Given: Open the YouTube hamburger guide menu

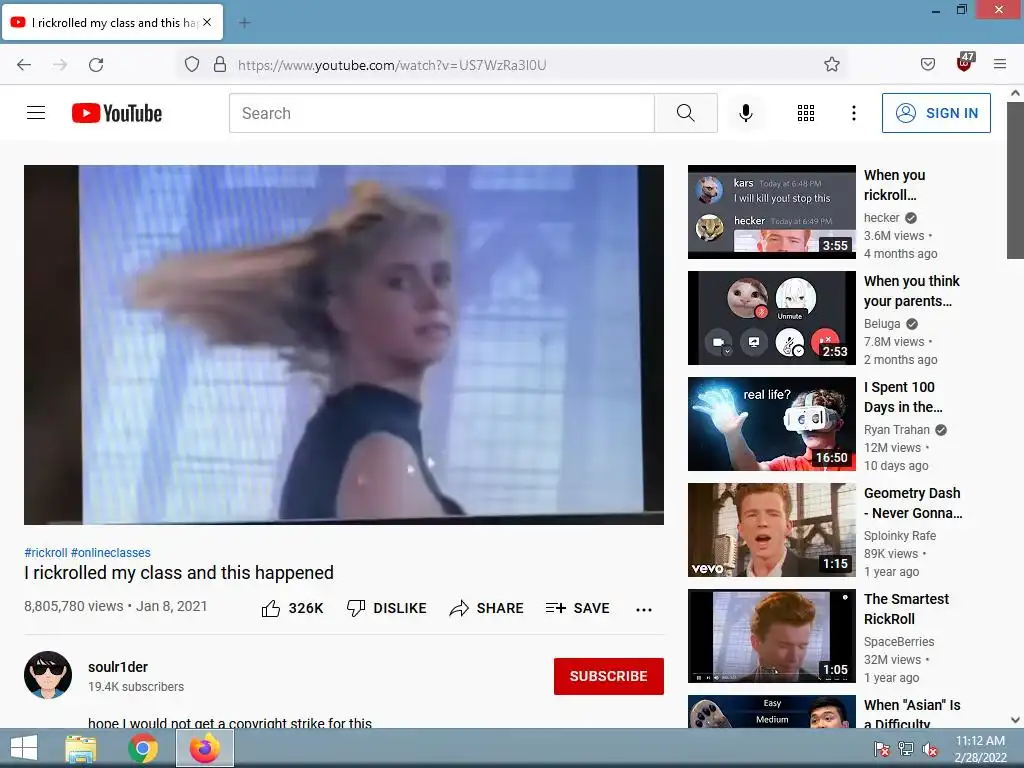Looking at the screenshot, I should [x=36, y=113].
